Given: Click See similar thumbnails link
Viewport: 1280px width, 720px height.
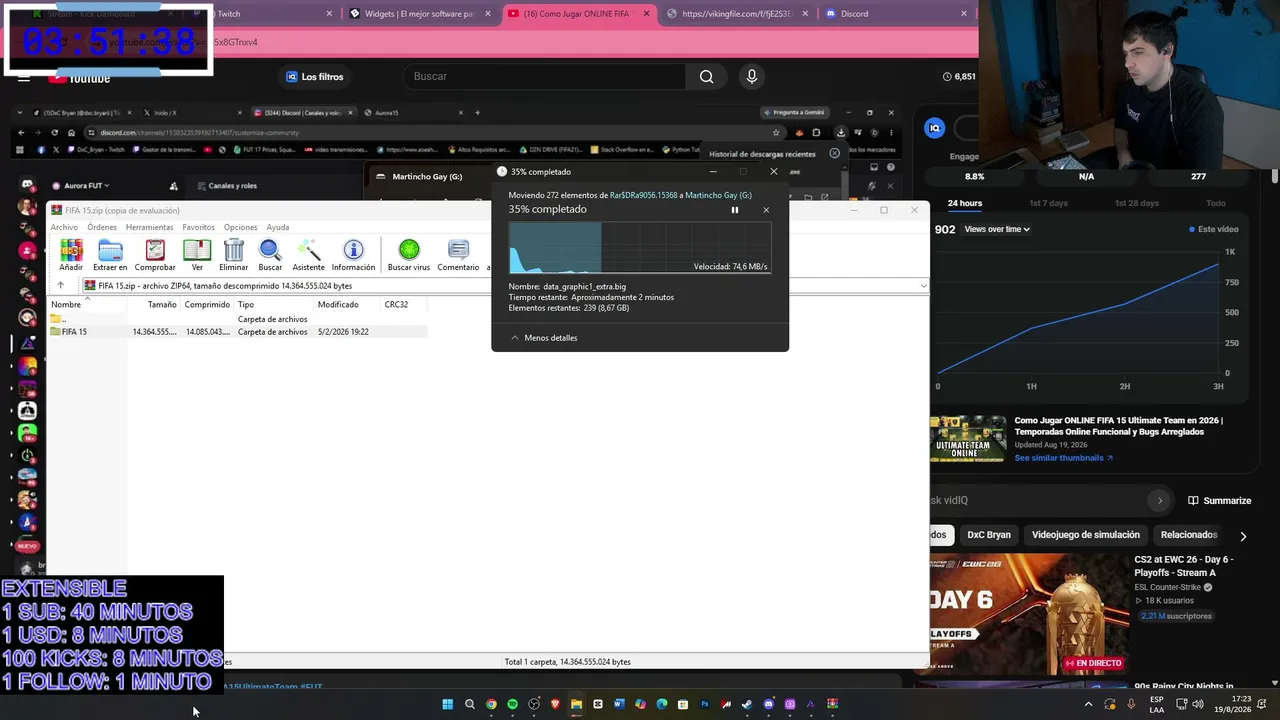Looking at the screenshot, I should tap(1063, 458).
